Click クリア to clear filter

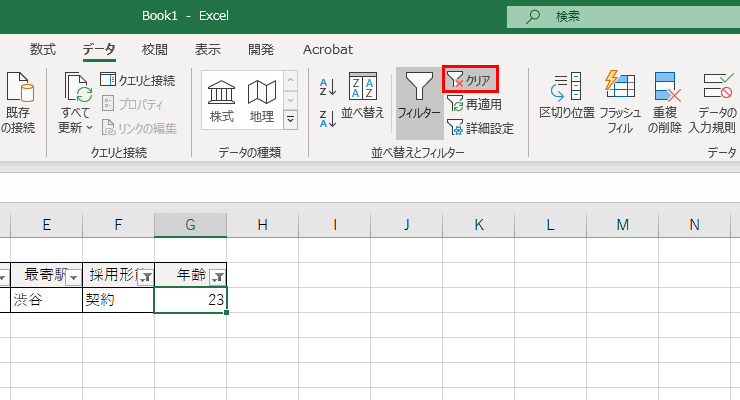click(x=470, y=79)
